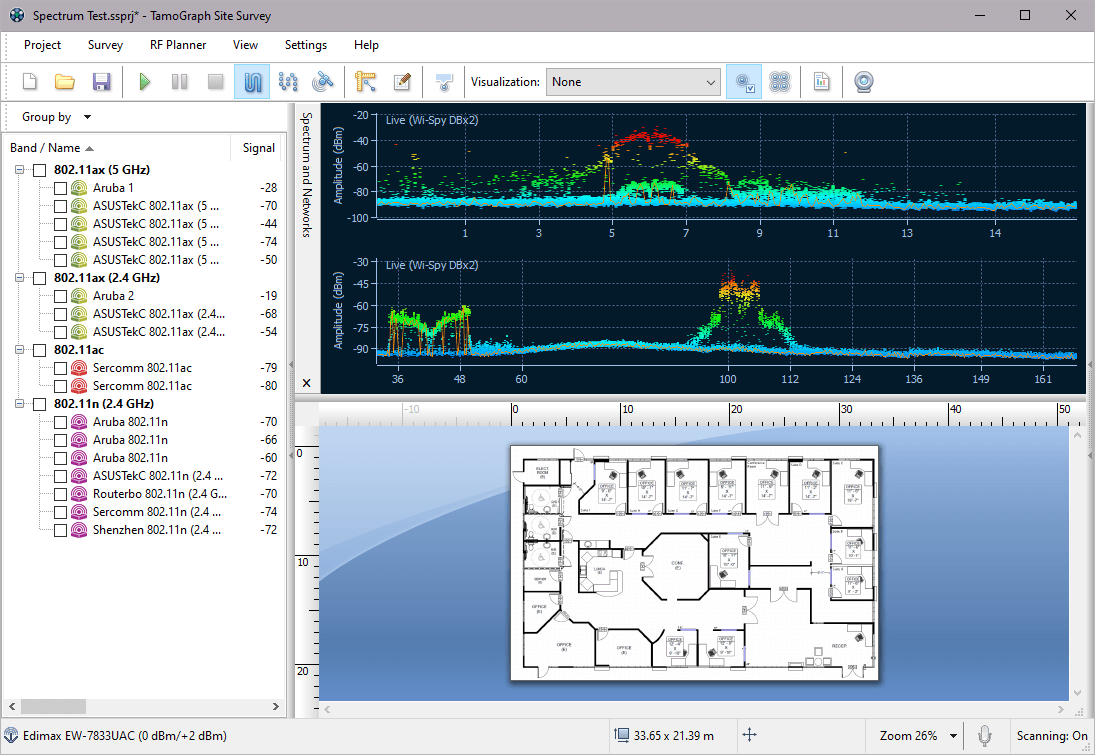Screen dimensions: 1095x755
Task: Click the Sercomm 802.11ac -80 red icon
Action: pos(79,386)
